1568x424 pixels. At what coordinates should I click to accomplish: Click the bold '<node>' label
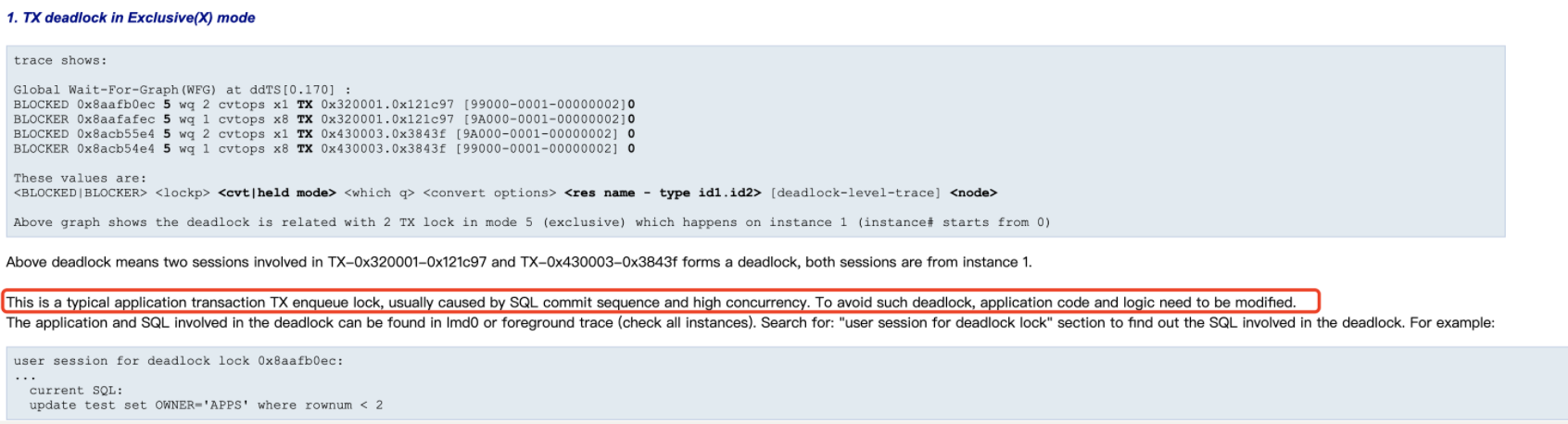(x=973, y=193)
